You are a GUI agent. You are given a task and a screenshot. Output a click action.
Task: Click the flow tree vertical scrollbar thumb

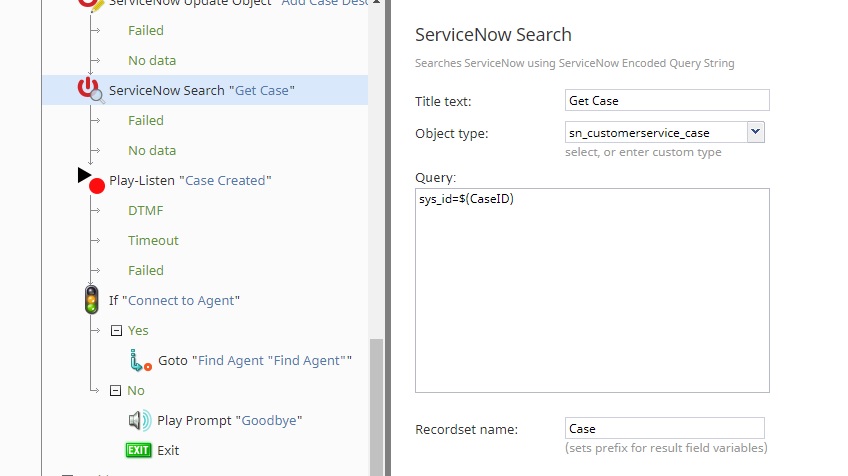[376, 407]
